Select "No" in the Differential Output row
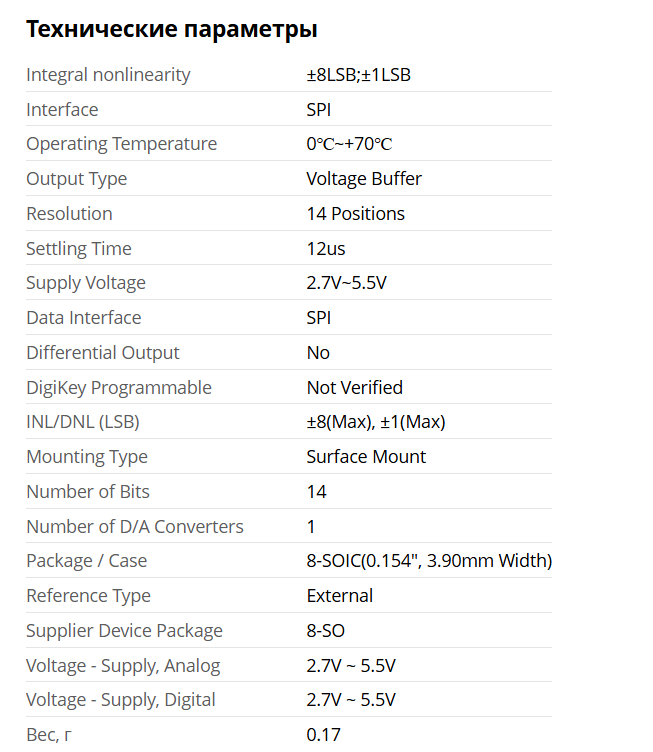 318,353
